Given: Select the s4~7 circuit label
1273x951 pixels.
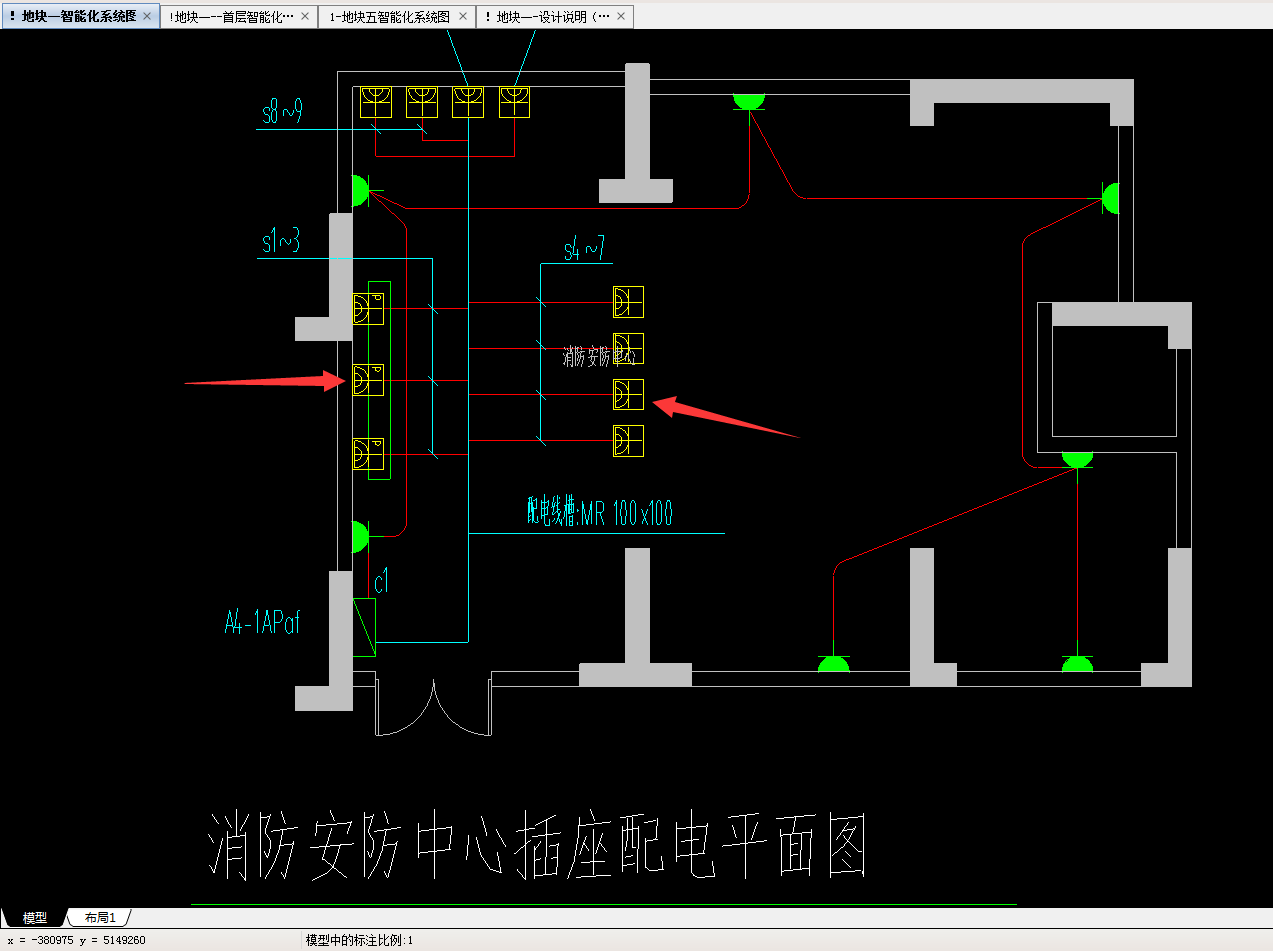Looking at the screenshot, I should [584, 250].
